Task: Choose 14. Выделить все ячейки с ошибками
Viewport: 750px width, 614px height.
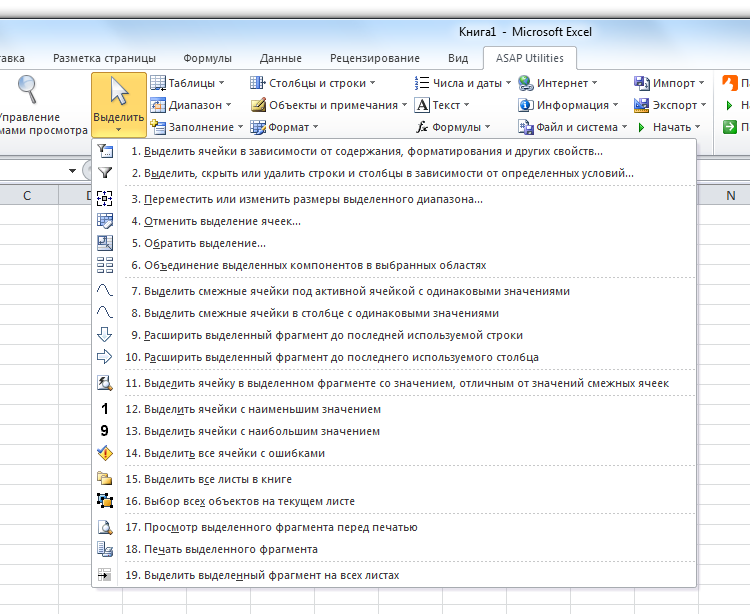Action: coord(394,453)
